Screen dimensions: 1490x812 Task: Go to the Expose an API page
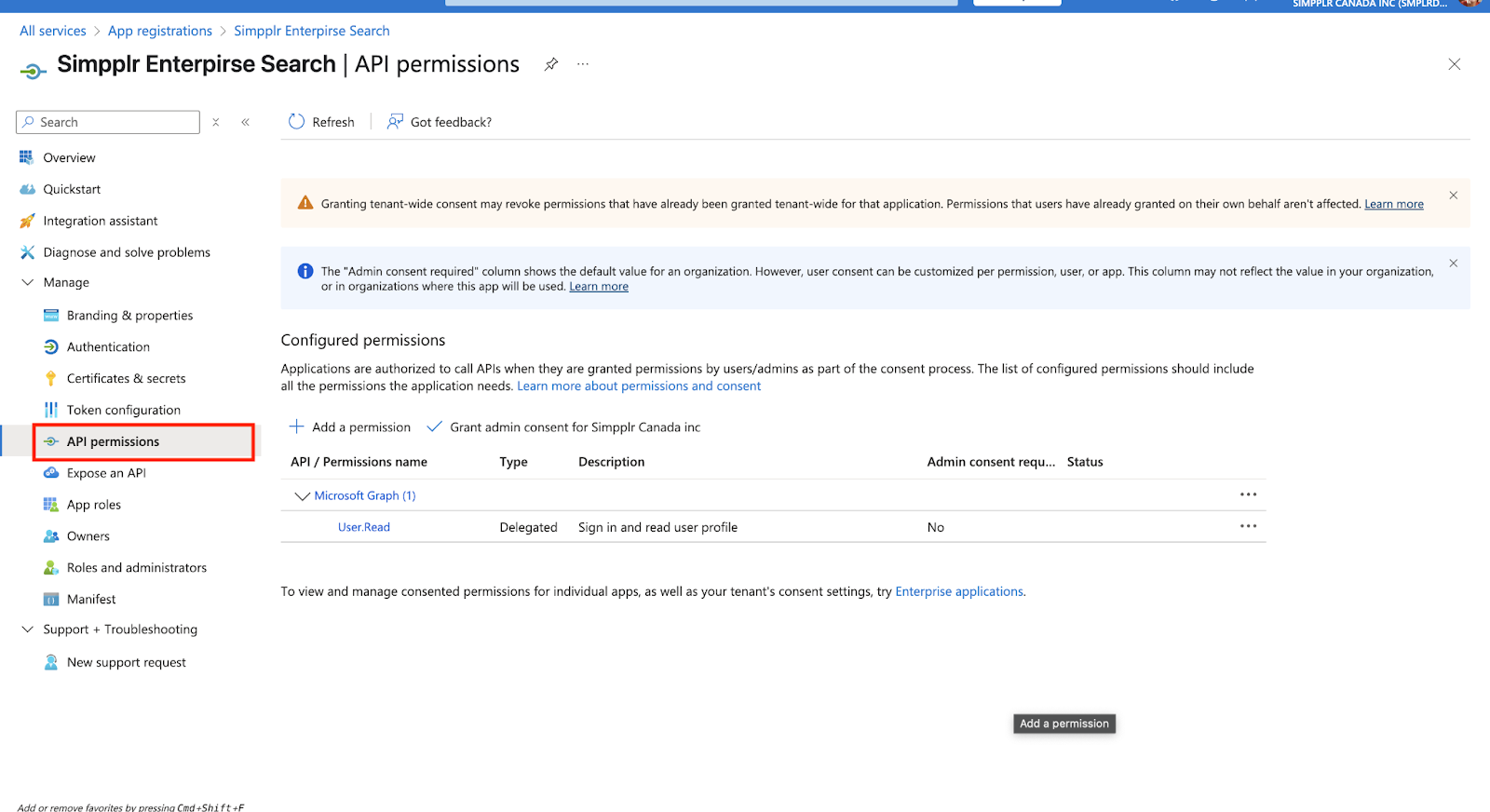[106, 473]
